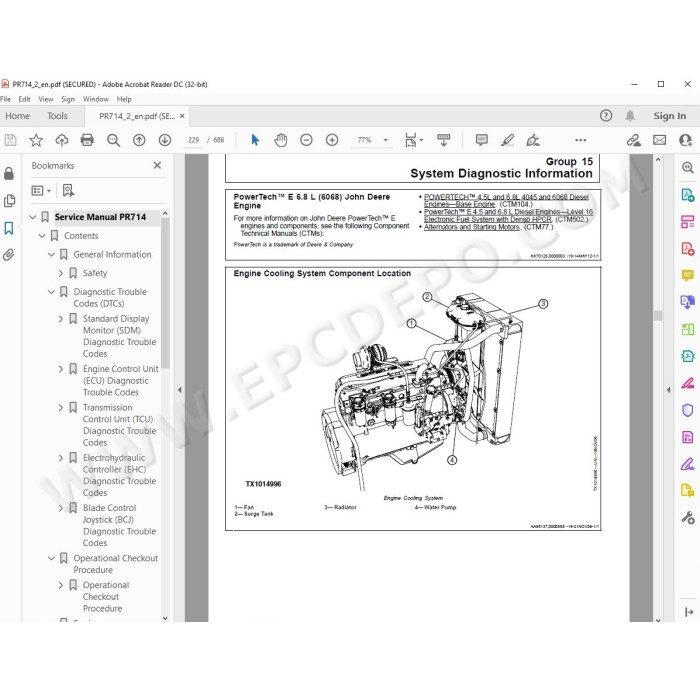Expand Blade Control Joystick (BCJ) bookmark
This screenshot has width=700, height=700.
pyautogui.click(x=61, y=508)
